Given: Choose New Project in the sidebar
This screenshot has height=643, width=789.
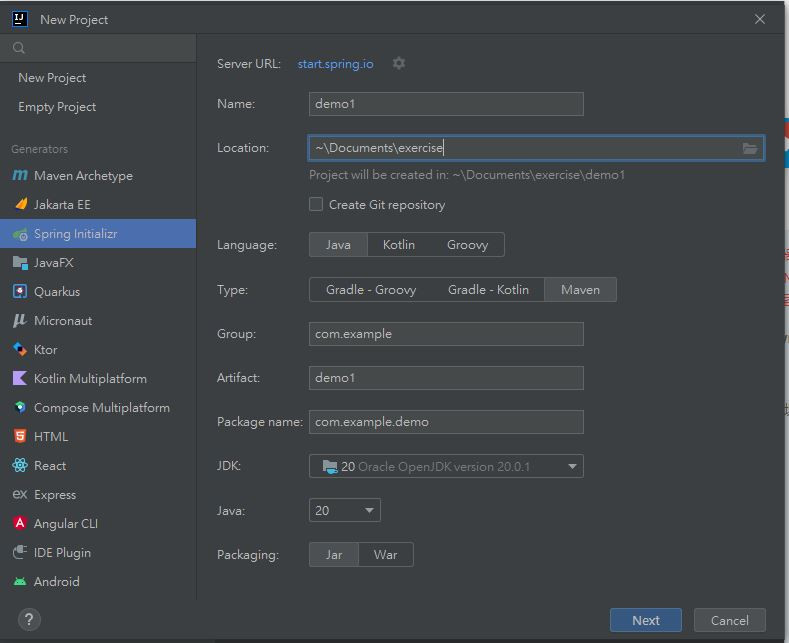Looking at the screenshot, I should (52, 78).
